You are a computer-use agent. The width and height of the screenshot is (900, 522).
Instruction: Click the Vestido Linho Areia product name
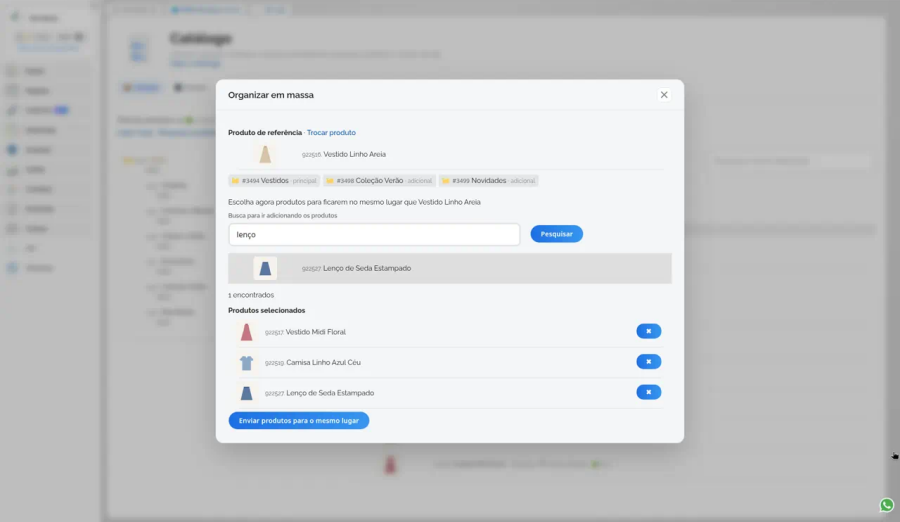[354, 154]
